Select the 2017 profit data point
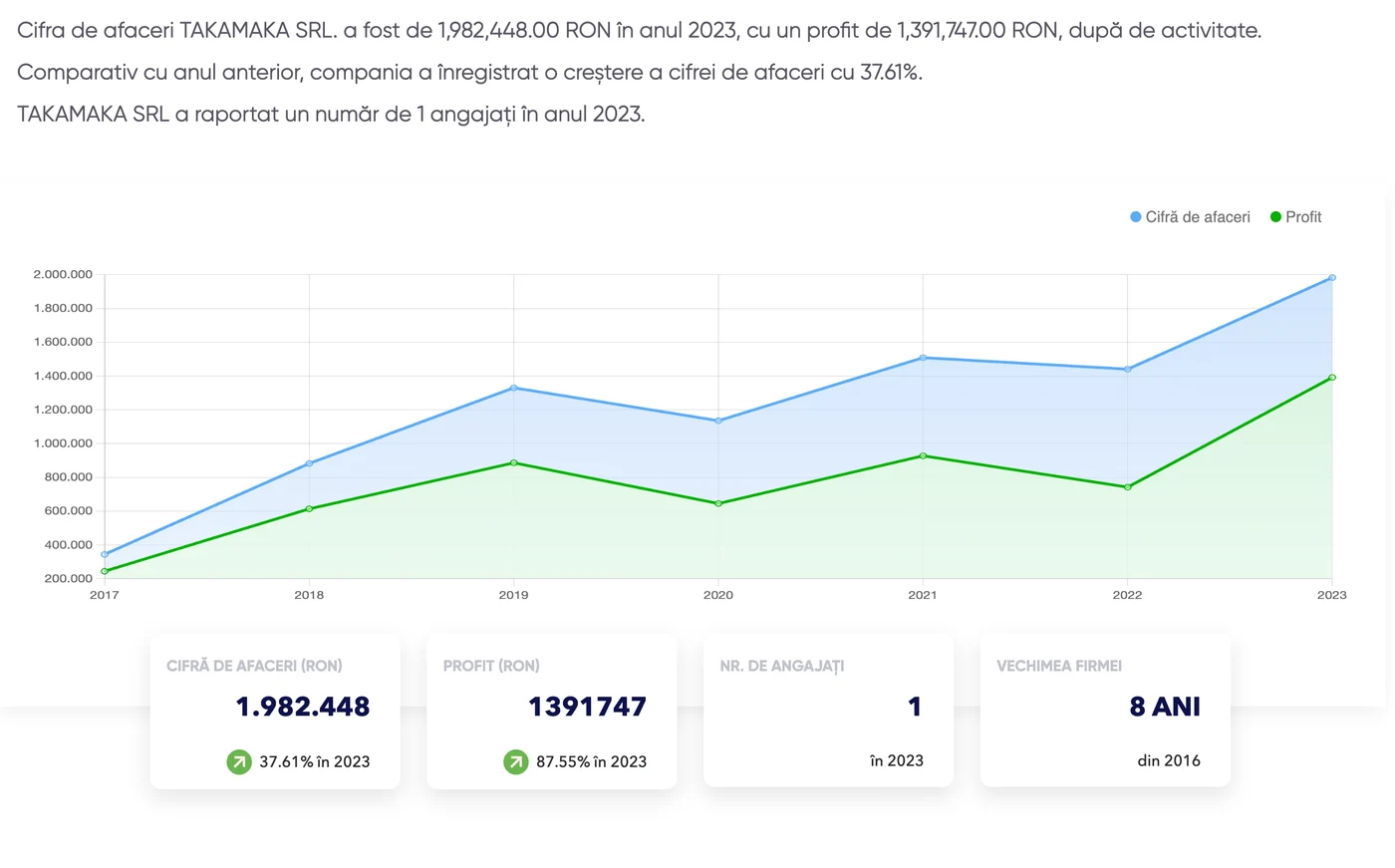 [105, 572]
